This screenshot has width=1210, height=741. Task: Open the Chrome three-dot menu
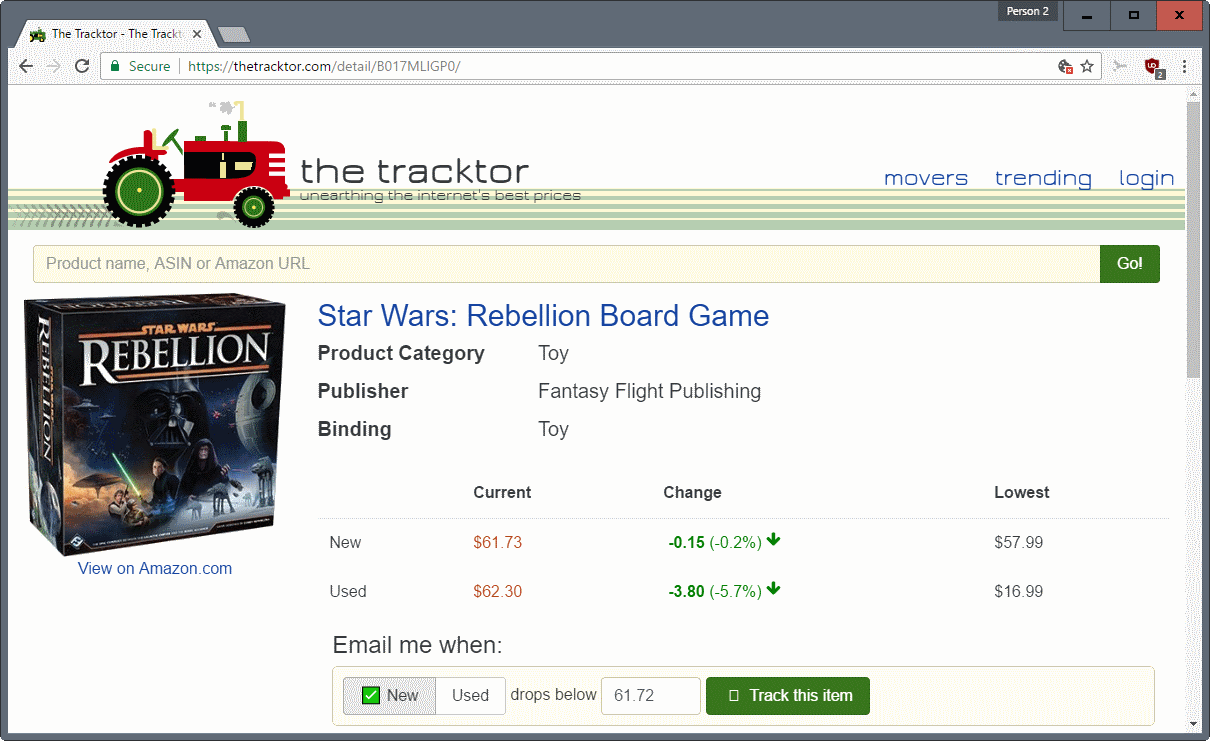coord(1185,66)
